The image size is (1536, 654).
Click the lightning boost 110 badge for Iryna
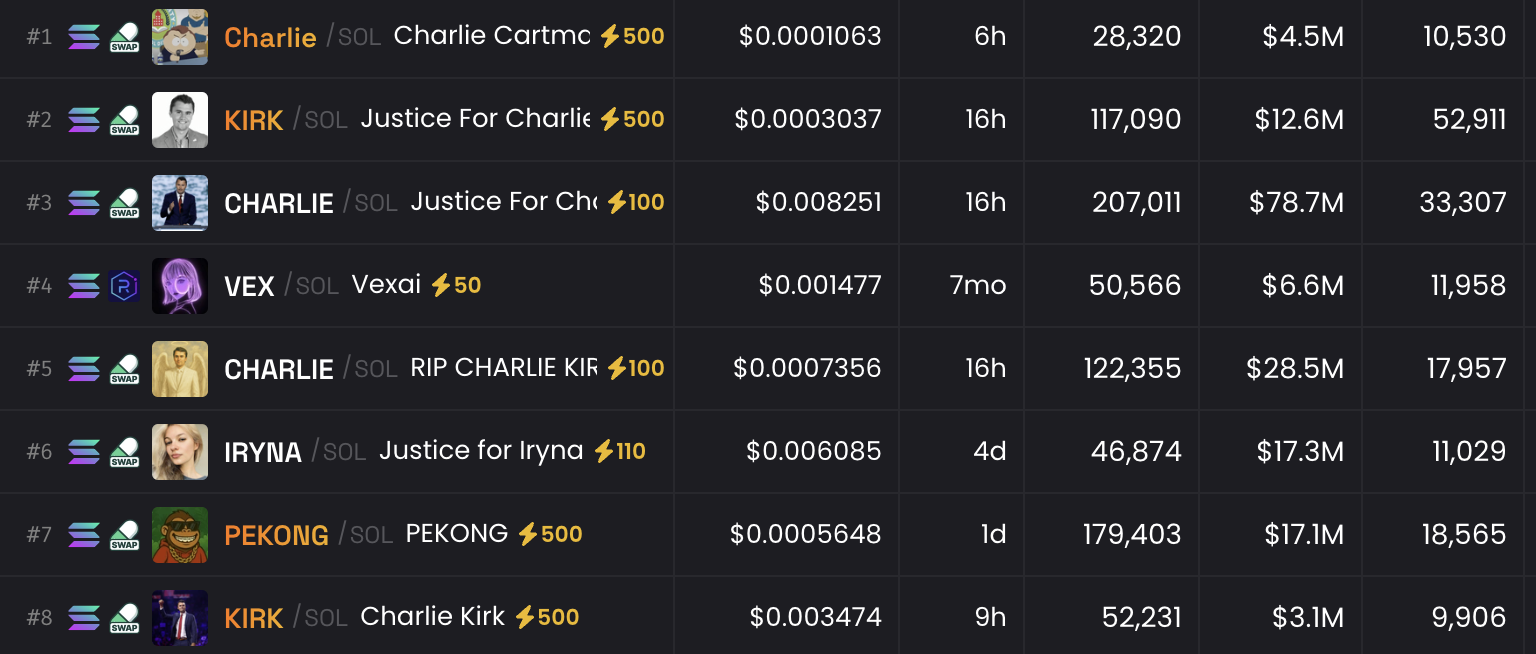619,452
